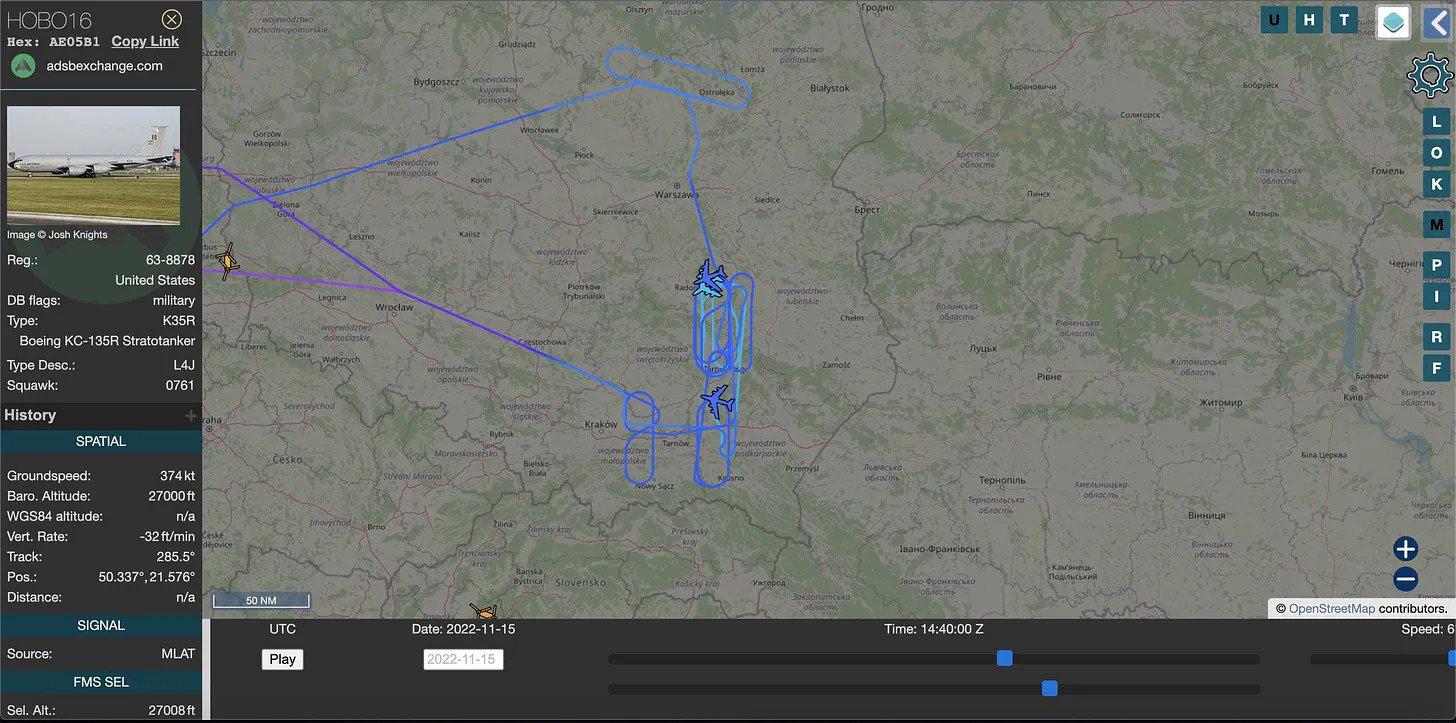Open the map layers selector icon
This screenshot has width=1456, height=723.
pyautogui.click(x=1393, y=21)
